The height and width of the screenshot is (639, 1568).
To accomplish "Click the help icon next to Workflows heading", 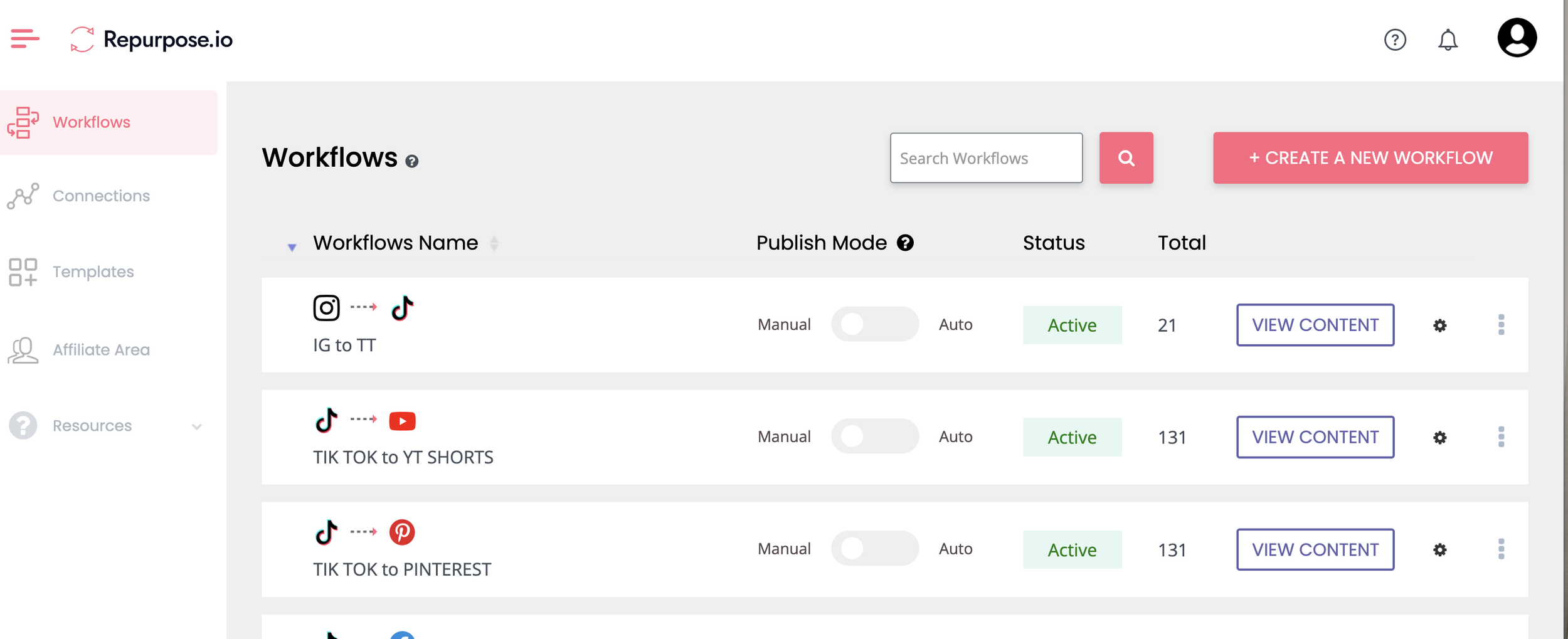I will pyautogui.click(x=411, y=162).
